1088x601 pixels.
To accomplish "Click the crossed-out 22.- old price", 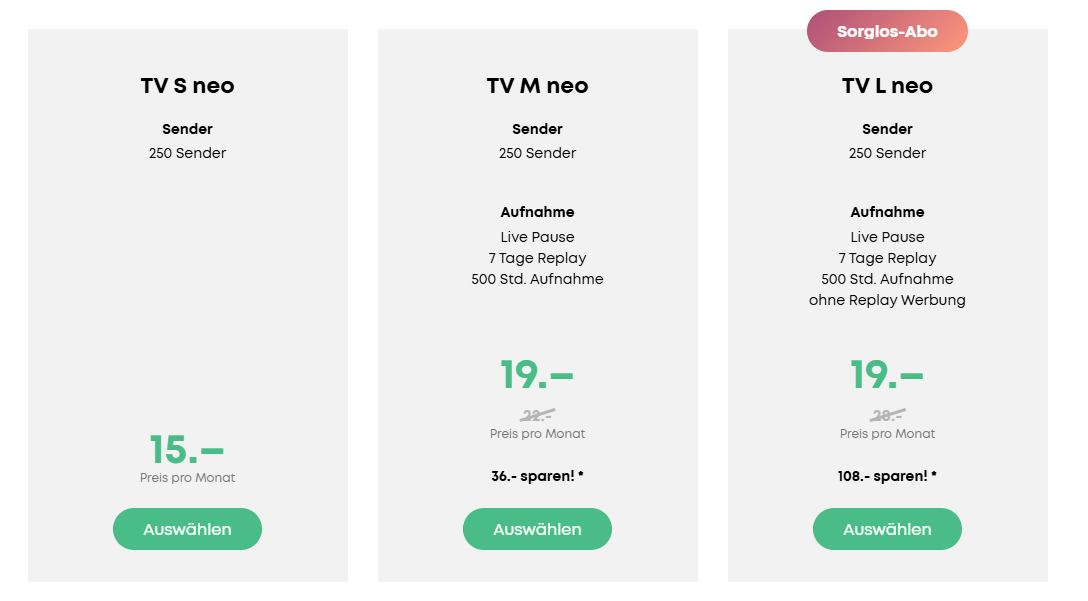I will coord(537,415).
